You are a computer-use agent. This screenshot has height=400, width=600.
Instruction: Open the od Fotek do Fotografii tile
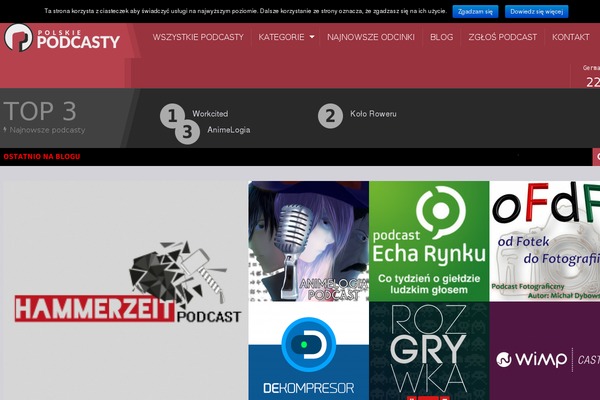pyautogui.click(x=545, y=241)
